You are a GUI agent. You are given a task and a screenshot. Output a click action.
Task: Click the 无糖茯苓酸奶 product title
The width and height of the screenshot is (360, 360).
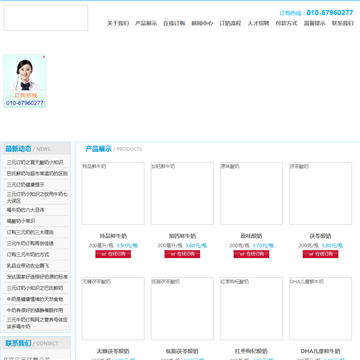113,351
